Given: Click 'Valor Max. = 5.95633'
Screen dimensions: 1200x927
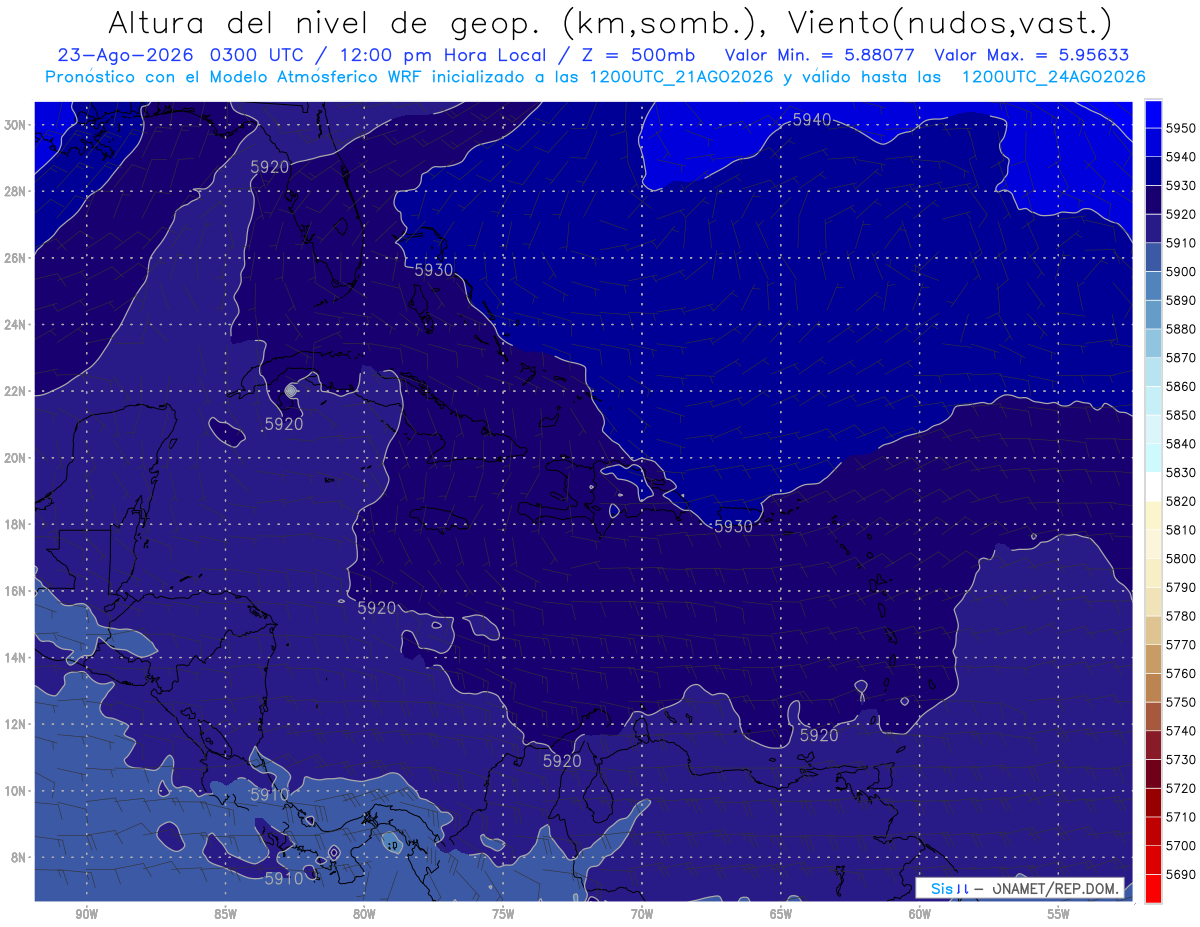Looking at the screenshot, I should [1033, 55].
